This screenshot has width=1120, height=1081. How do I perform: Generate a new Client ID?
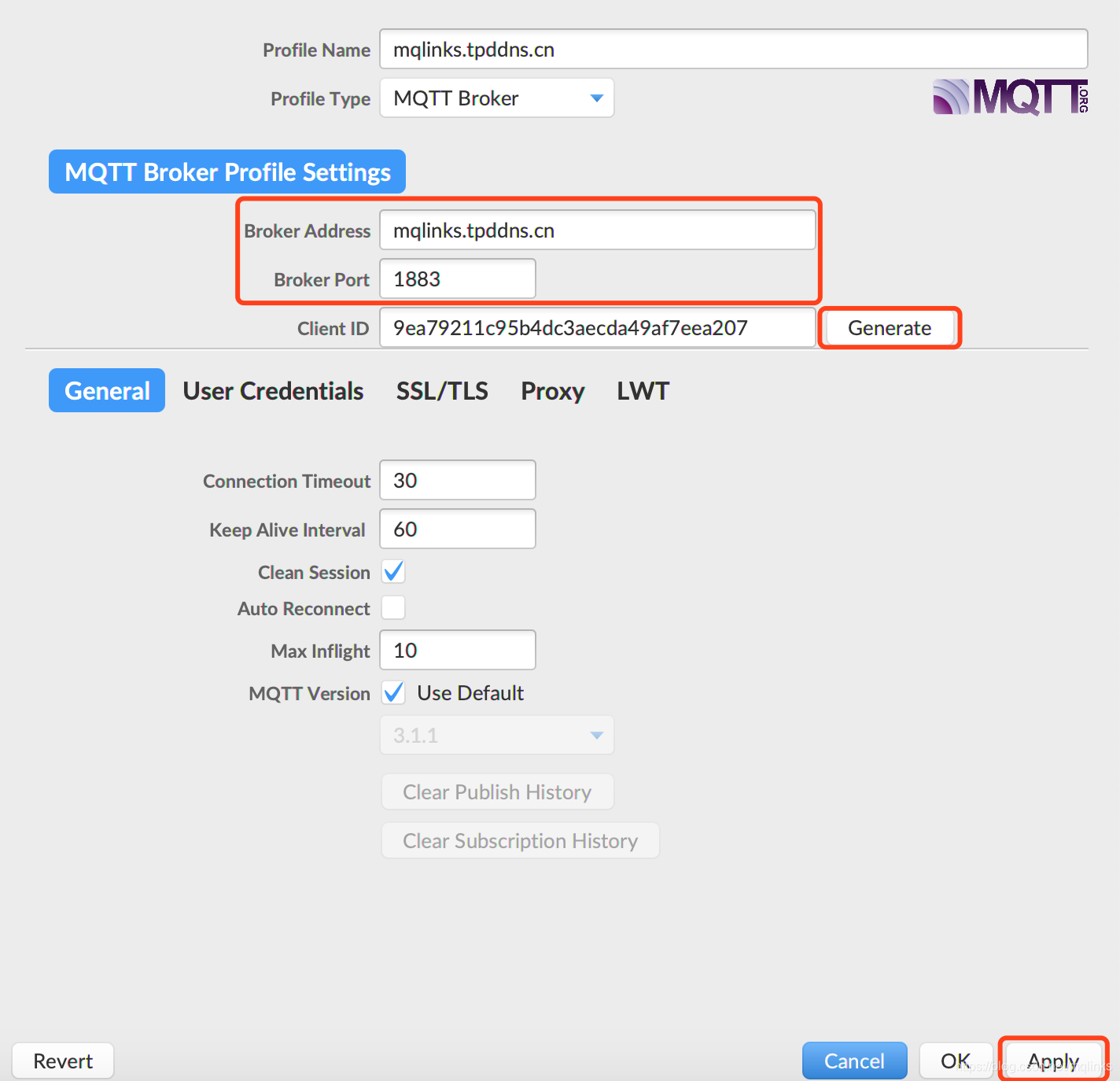890,328
